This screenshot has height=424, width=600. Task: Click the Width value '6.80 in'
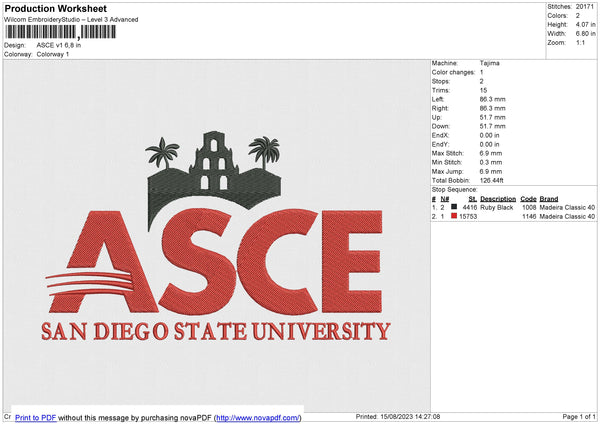coord(585,34)
